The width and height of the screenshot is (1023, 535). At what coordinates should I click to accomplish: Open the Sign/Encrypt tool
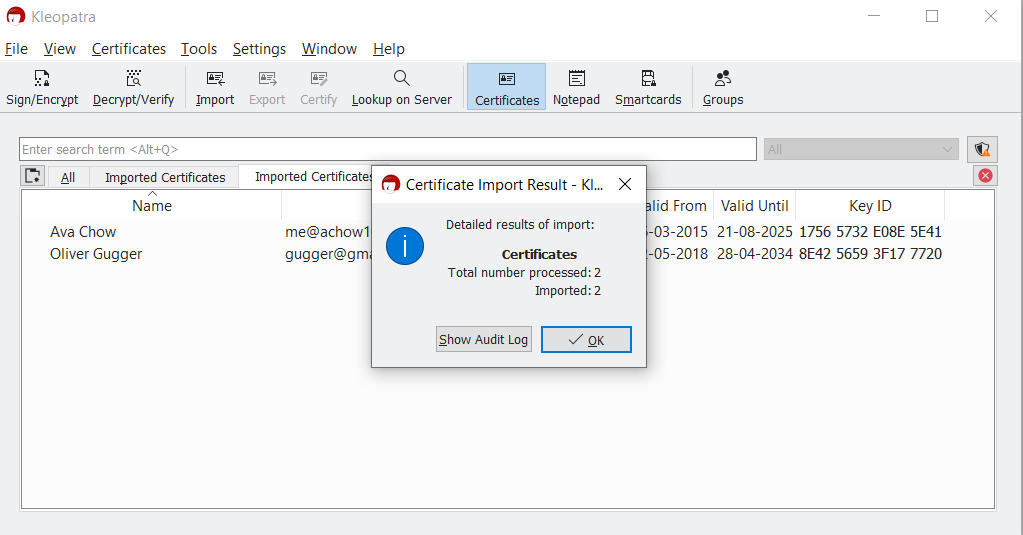[x=42, y=87]
